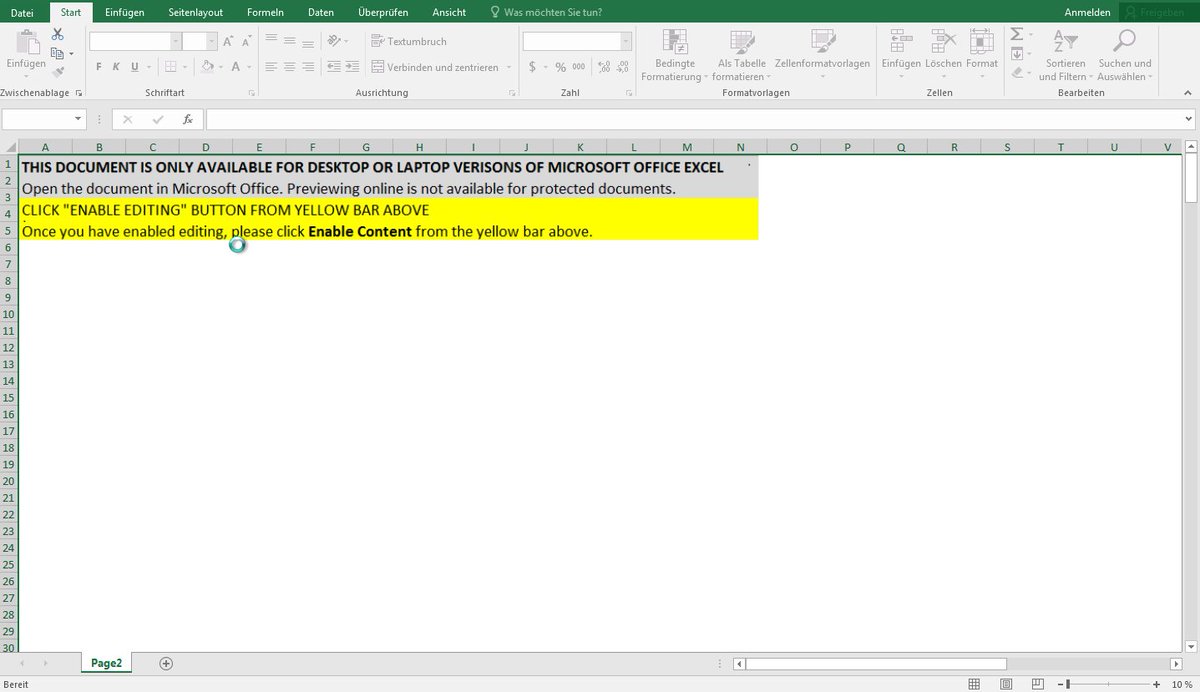The width and height of the screenshot is (1200, 692).
Task: Switch to the Seitenlayout tab
Action: (x=195, y=12)
